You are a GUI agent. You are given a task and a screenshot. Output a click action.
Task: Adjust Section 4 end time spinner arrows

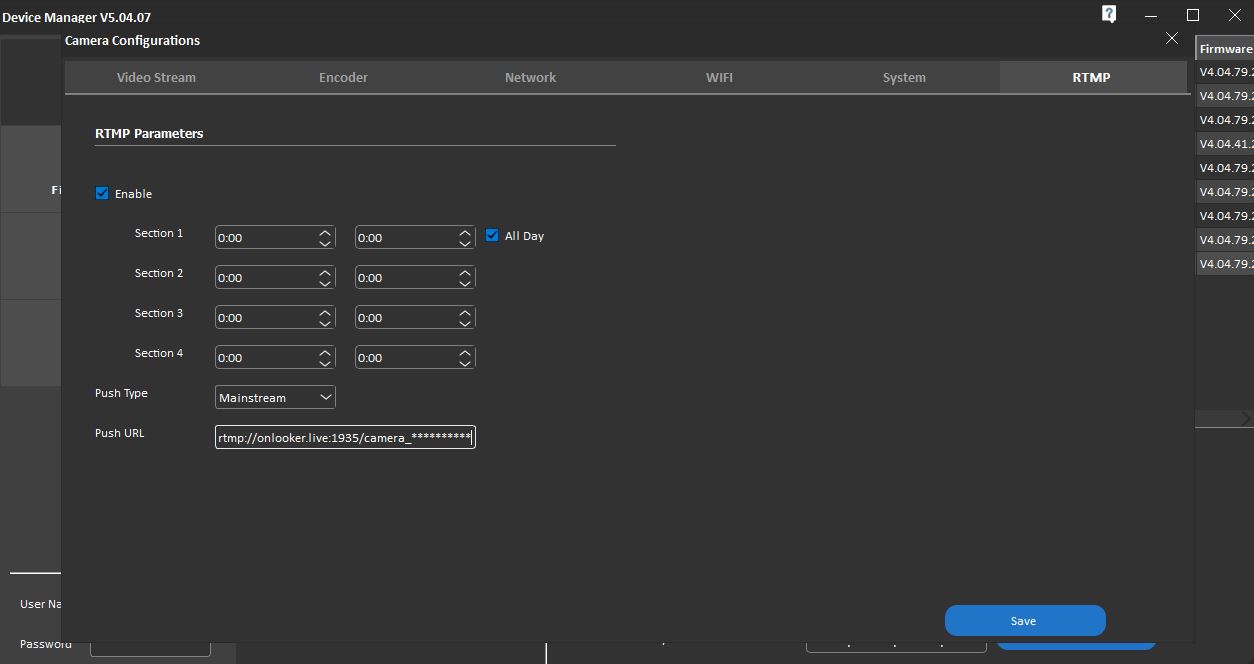click(x=465, y=357)
